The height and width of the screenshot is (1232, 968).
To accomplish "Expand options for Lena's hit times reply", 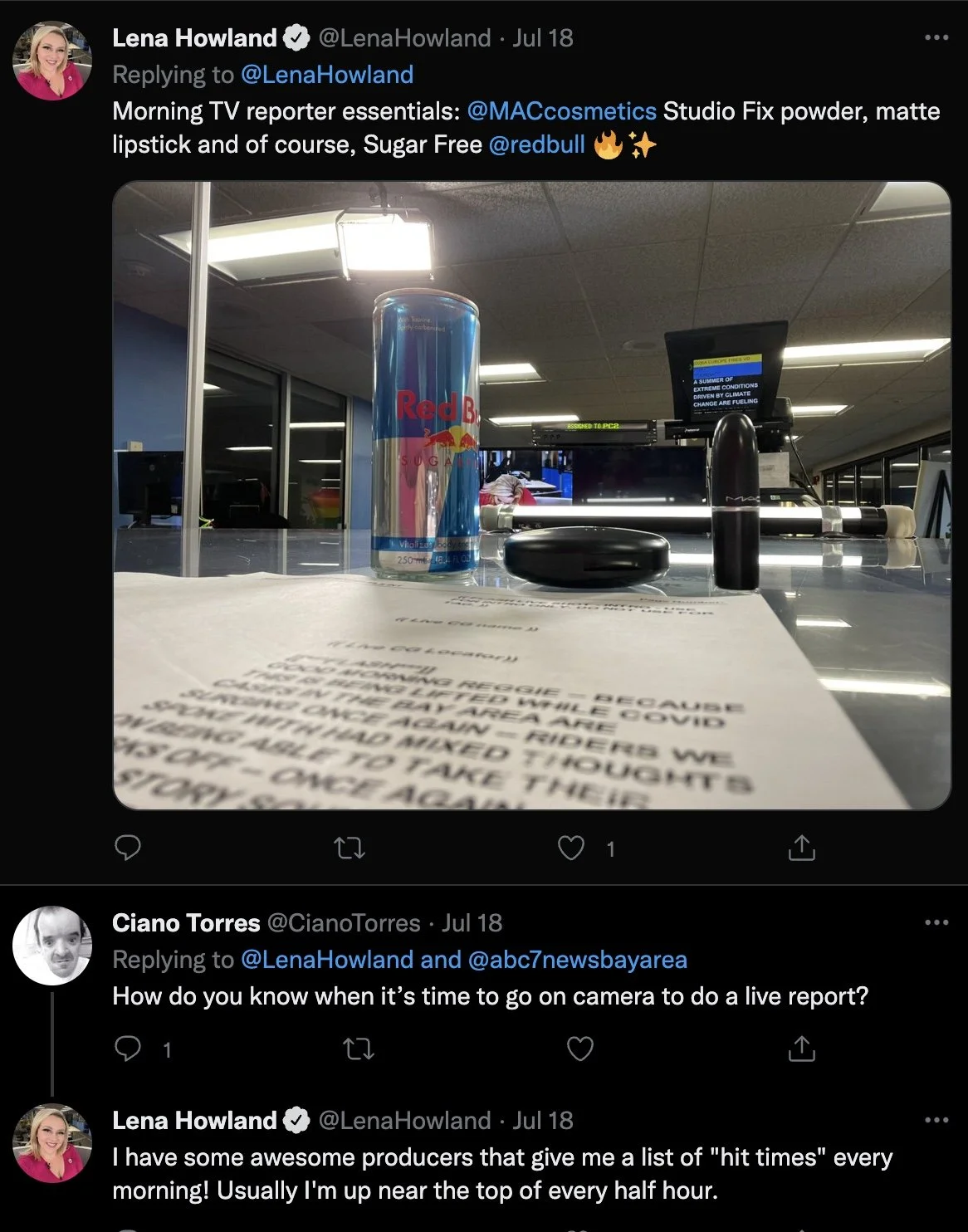I will pos(936,1120).
